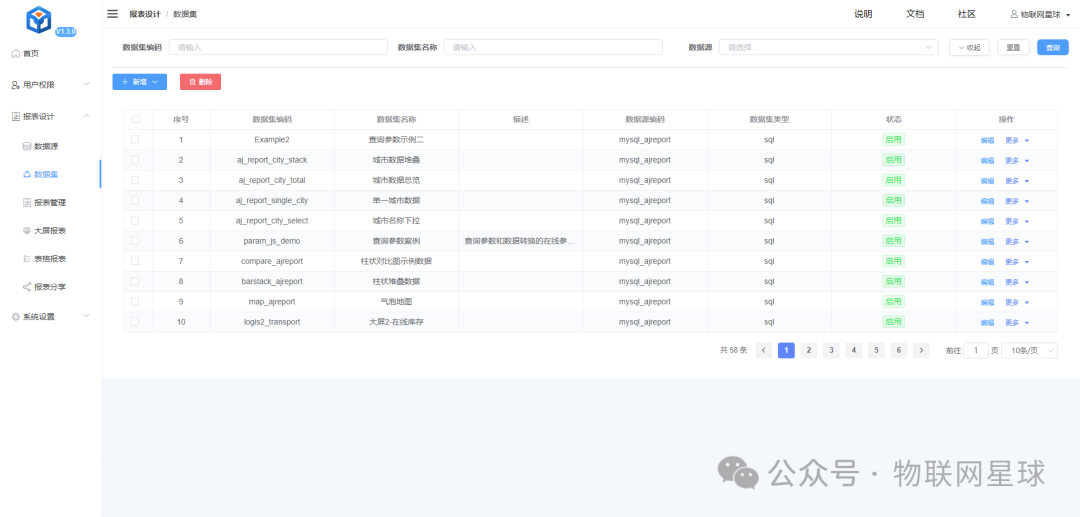This screenshot has width=1080, height=517.
Task: Click the AJ-Report cube logo
Action: (x=39, y=19)
